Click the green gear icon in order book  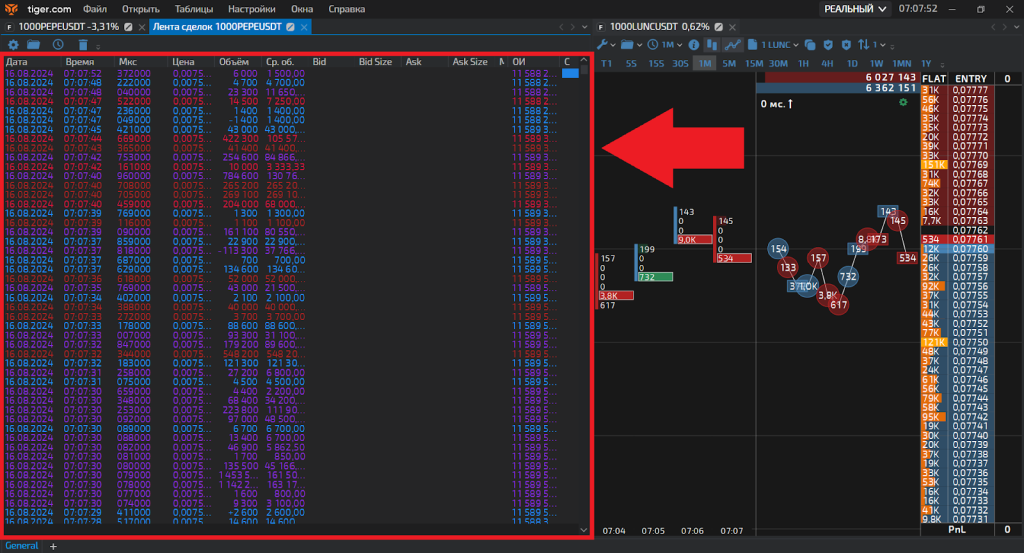904,102
